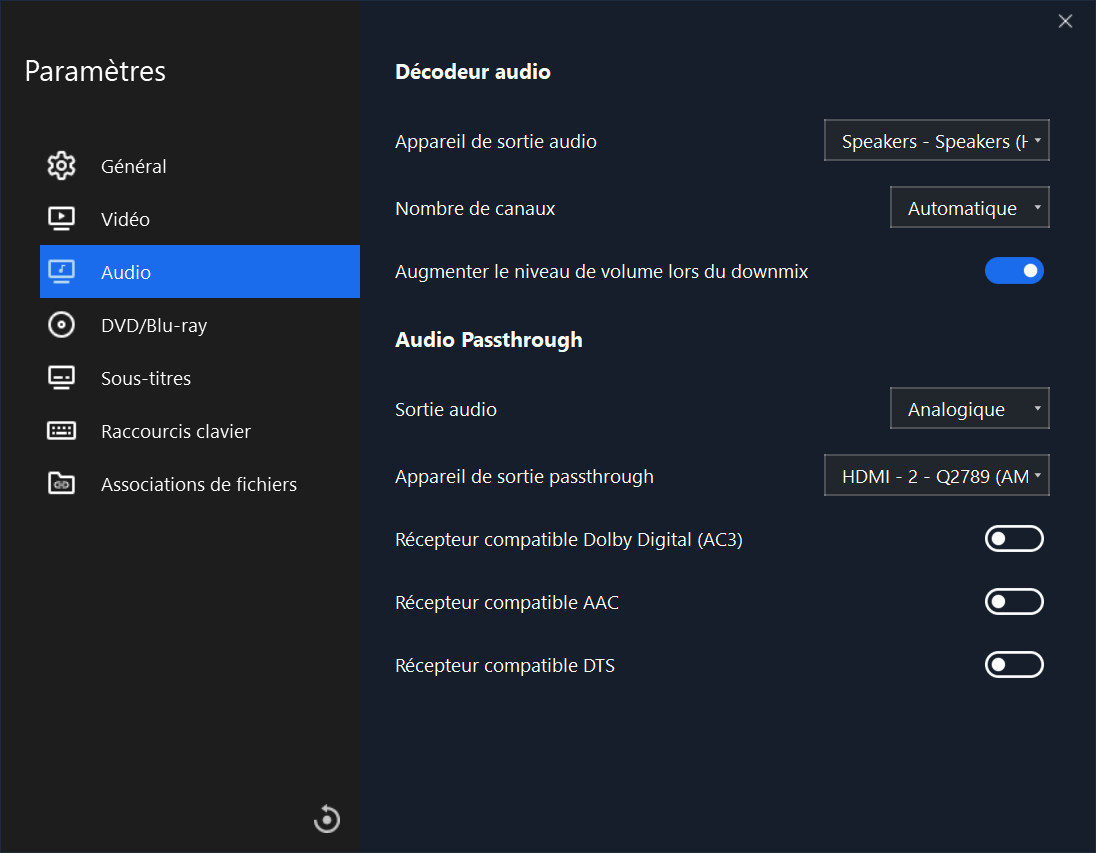The width and height of the screenshot is (1096, 853).
Task: Enable Dolby Digital (AC3) receiver toggle
Action: coord(1014,540)
